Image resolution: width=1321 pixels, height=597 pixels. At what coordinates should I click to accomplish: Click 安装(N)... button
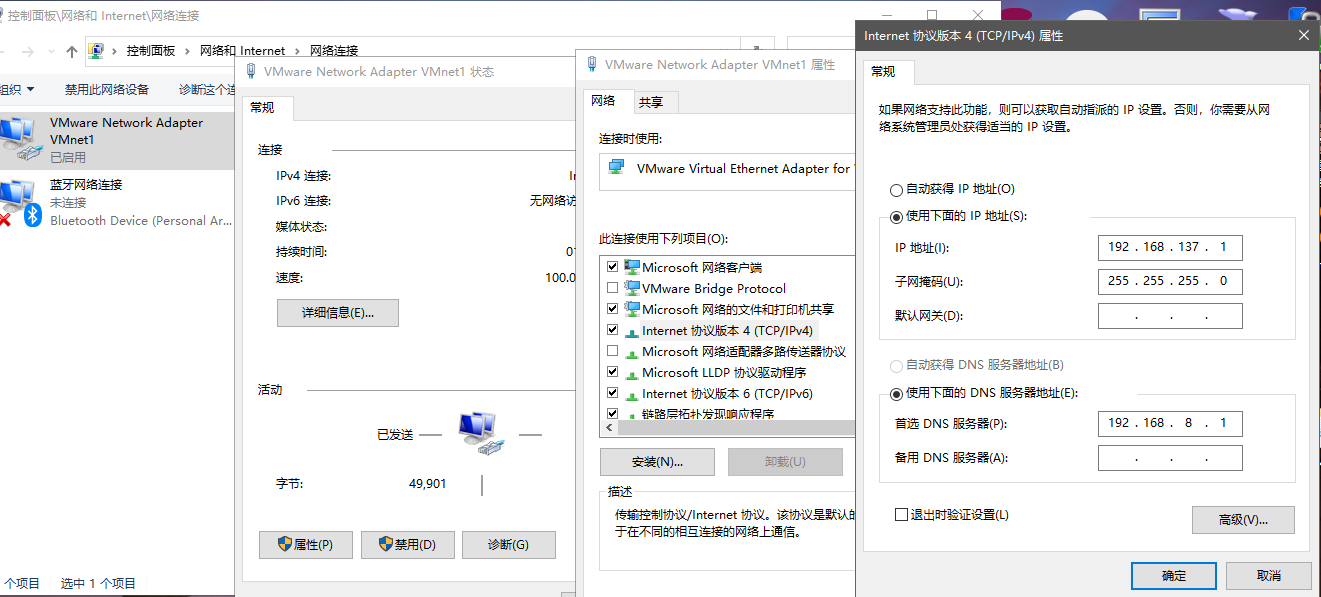657,462
